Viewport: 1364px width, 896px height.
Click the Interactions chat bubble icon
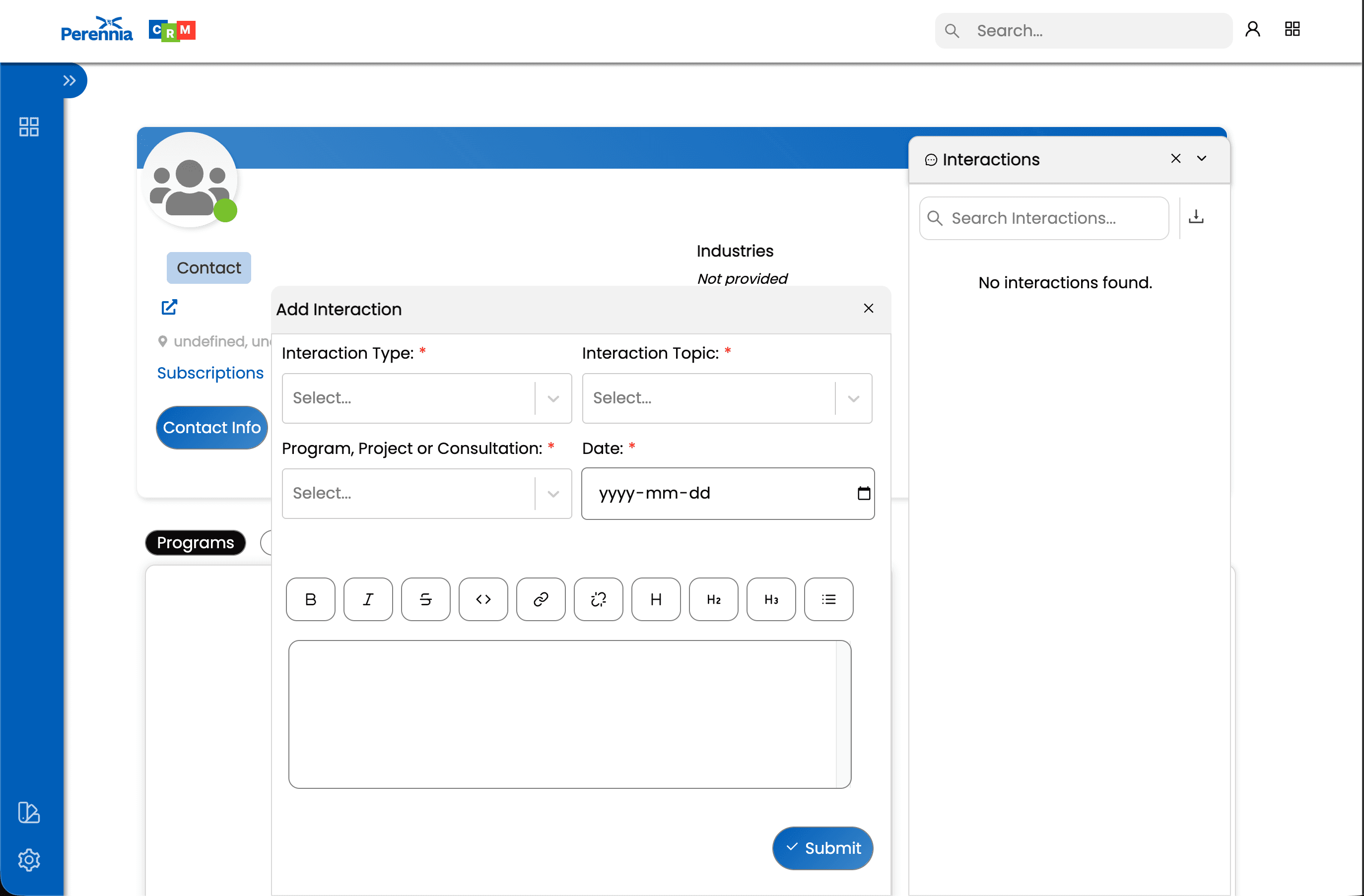pos(931,160)
